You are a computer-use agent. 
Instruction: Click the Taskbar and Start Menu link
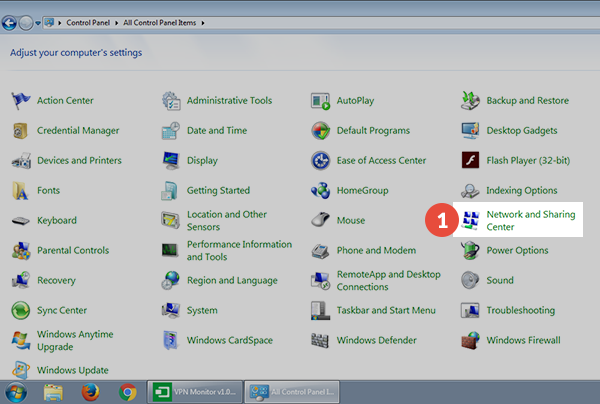click(x=386, y=310)
